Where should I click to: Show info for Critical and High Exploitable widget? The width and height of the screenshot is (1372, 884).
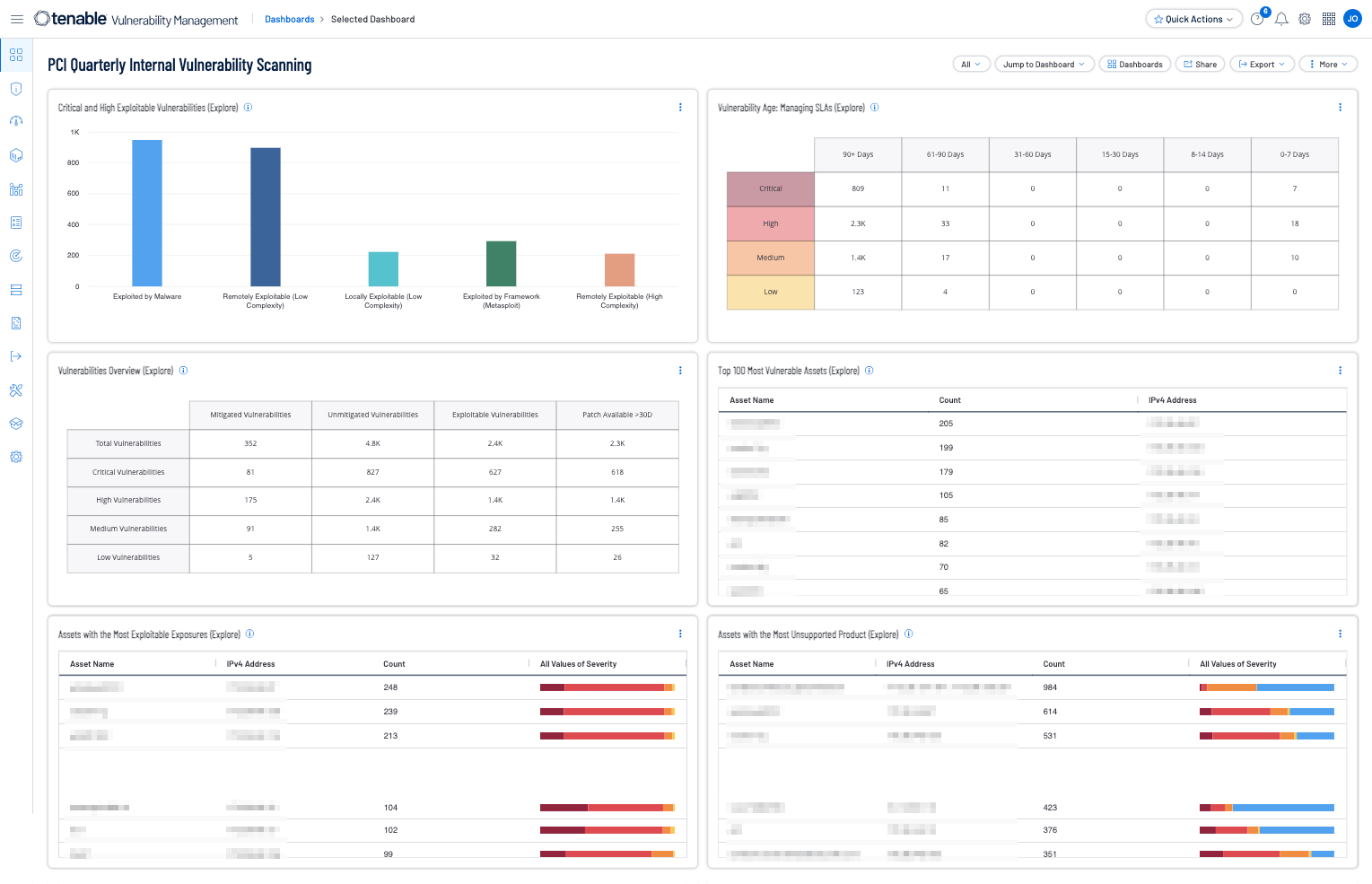click(x=249, y=107)
